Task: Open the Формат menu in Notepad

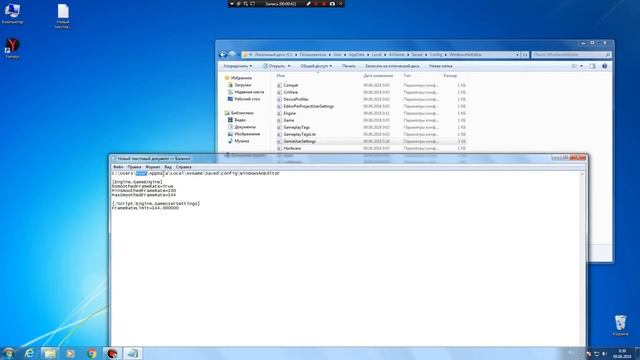Action: click(x=153, y=167)
